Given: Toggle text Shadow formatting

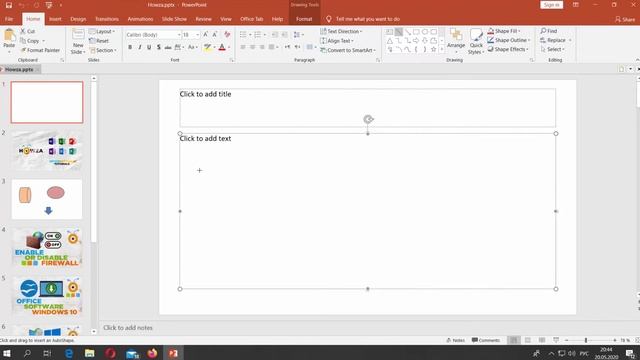Looking at the screenshot, I should (158, 47).
